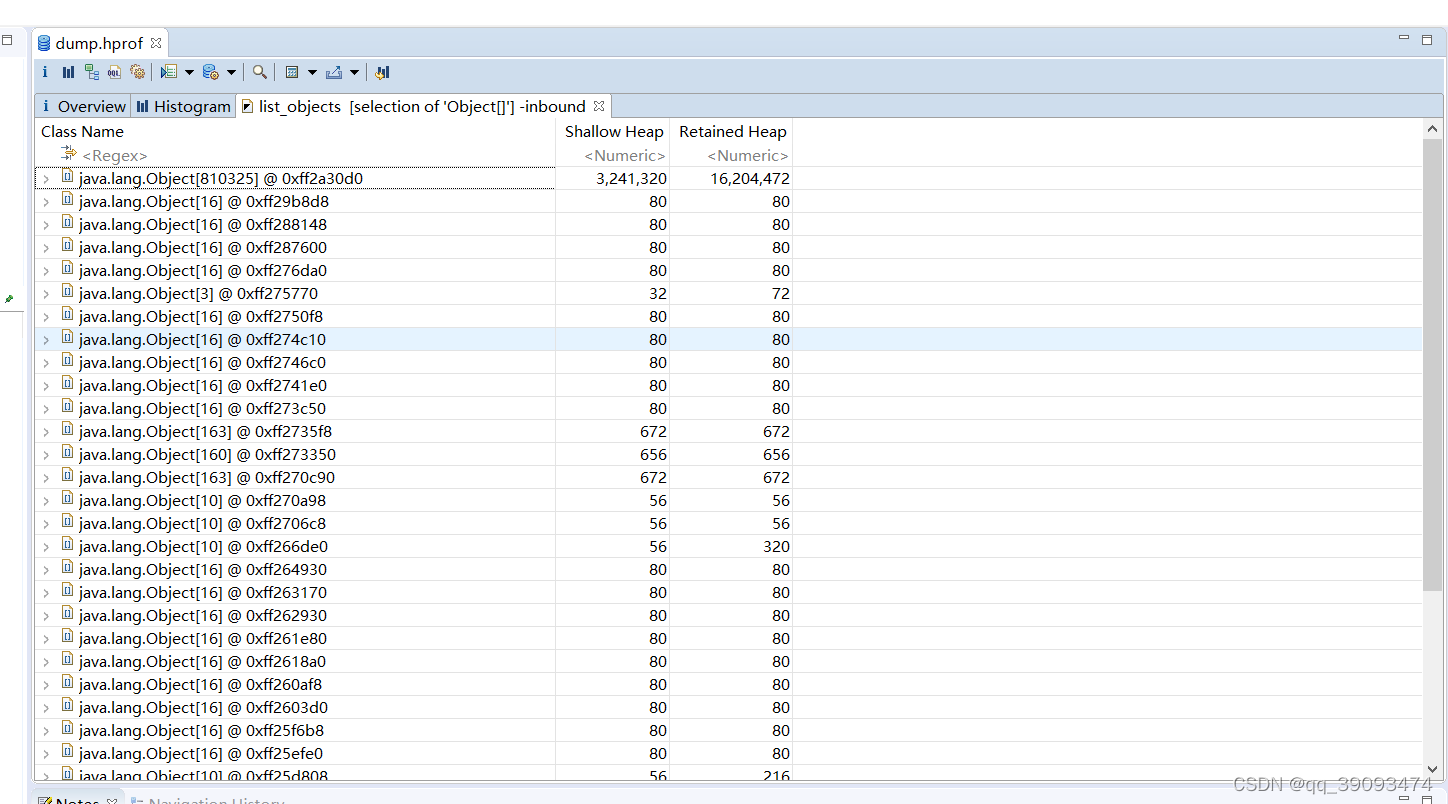Screen dimensions: 1448x804
Task: Switch to the Overview tab
Action: [83, 106]
